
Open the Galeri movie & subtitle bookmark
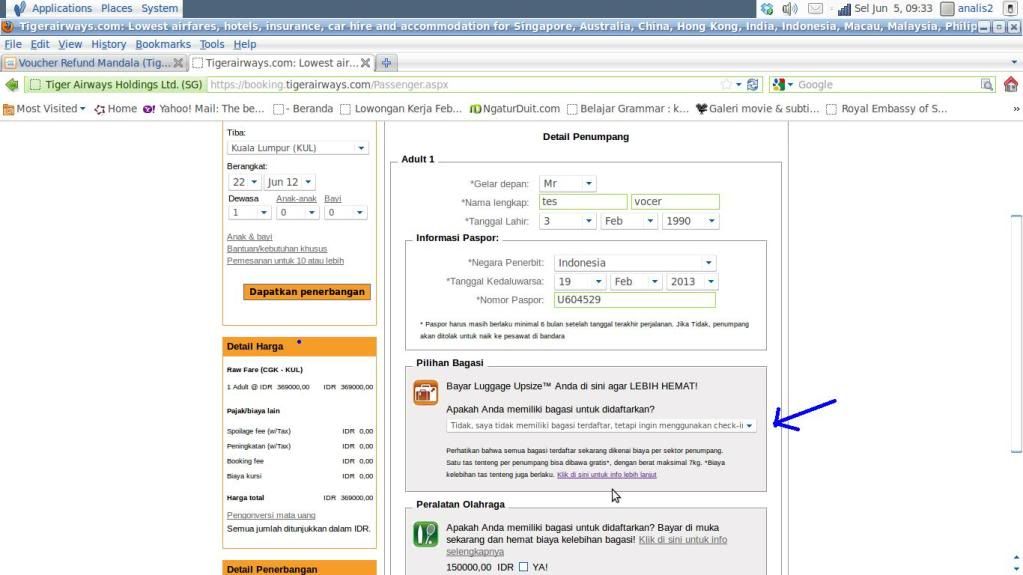click(757, 109)
